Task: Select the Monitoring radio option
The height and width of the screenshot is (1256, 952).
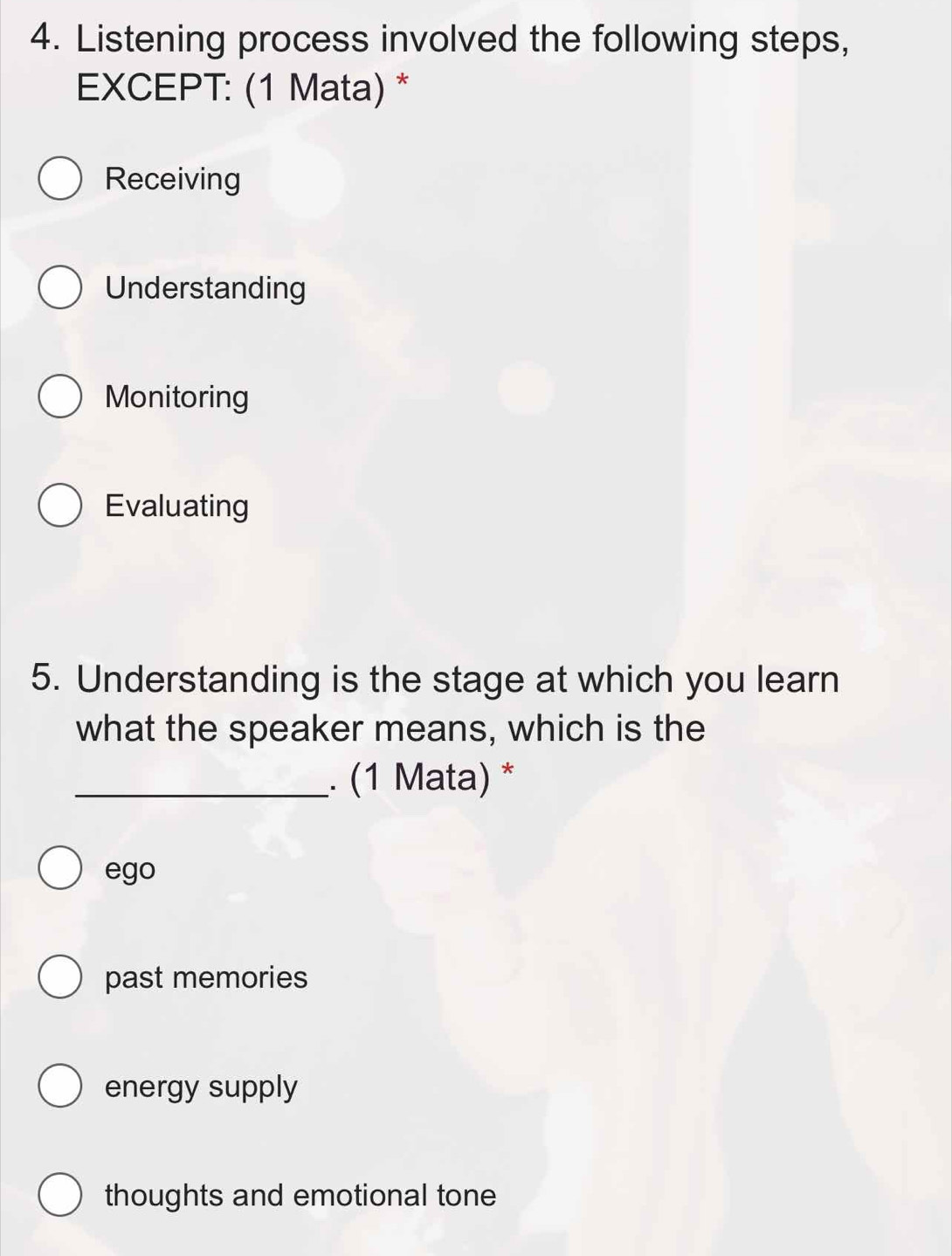Action: [x=59, y=397]
